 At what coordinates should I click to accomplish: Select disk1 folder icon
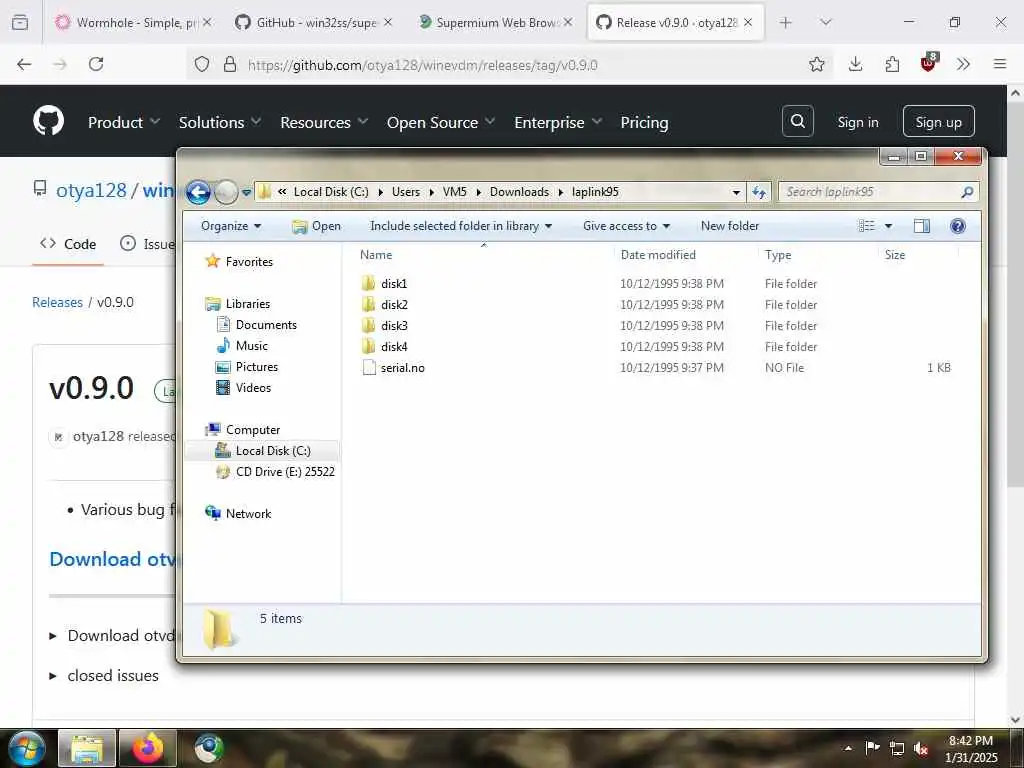click(x=368, y=283)
